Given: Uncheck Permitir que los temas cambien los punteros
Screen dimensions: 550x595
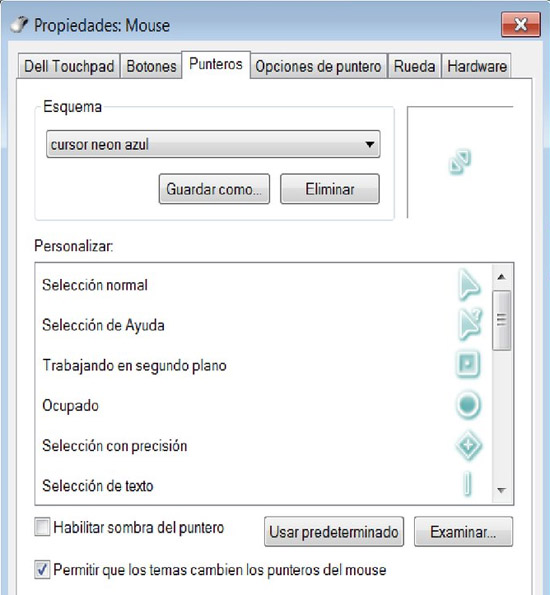Looking at the screenshot, I should point(42,570).
